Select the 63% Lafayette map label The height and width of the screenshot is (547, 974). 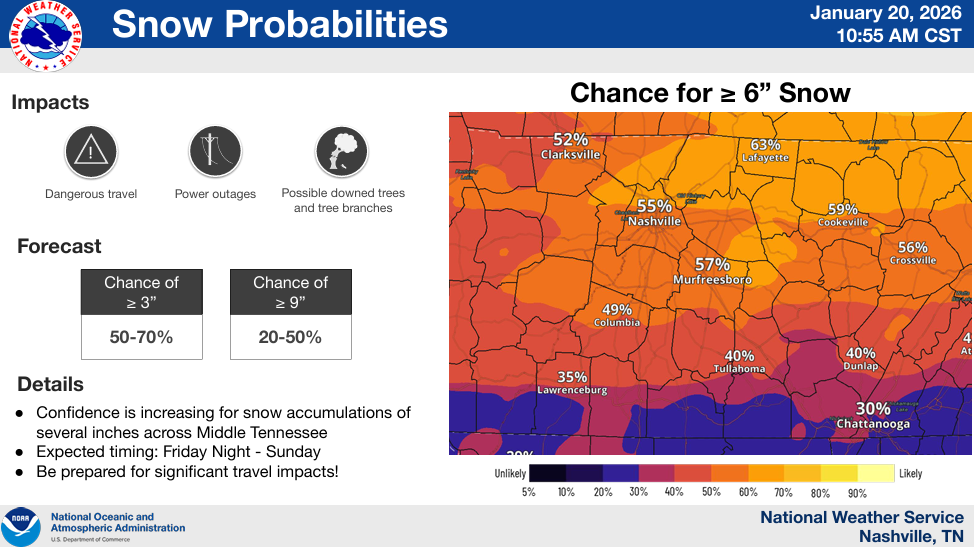point(765,150)
